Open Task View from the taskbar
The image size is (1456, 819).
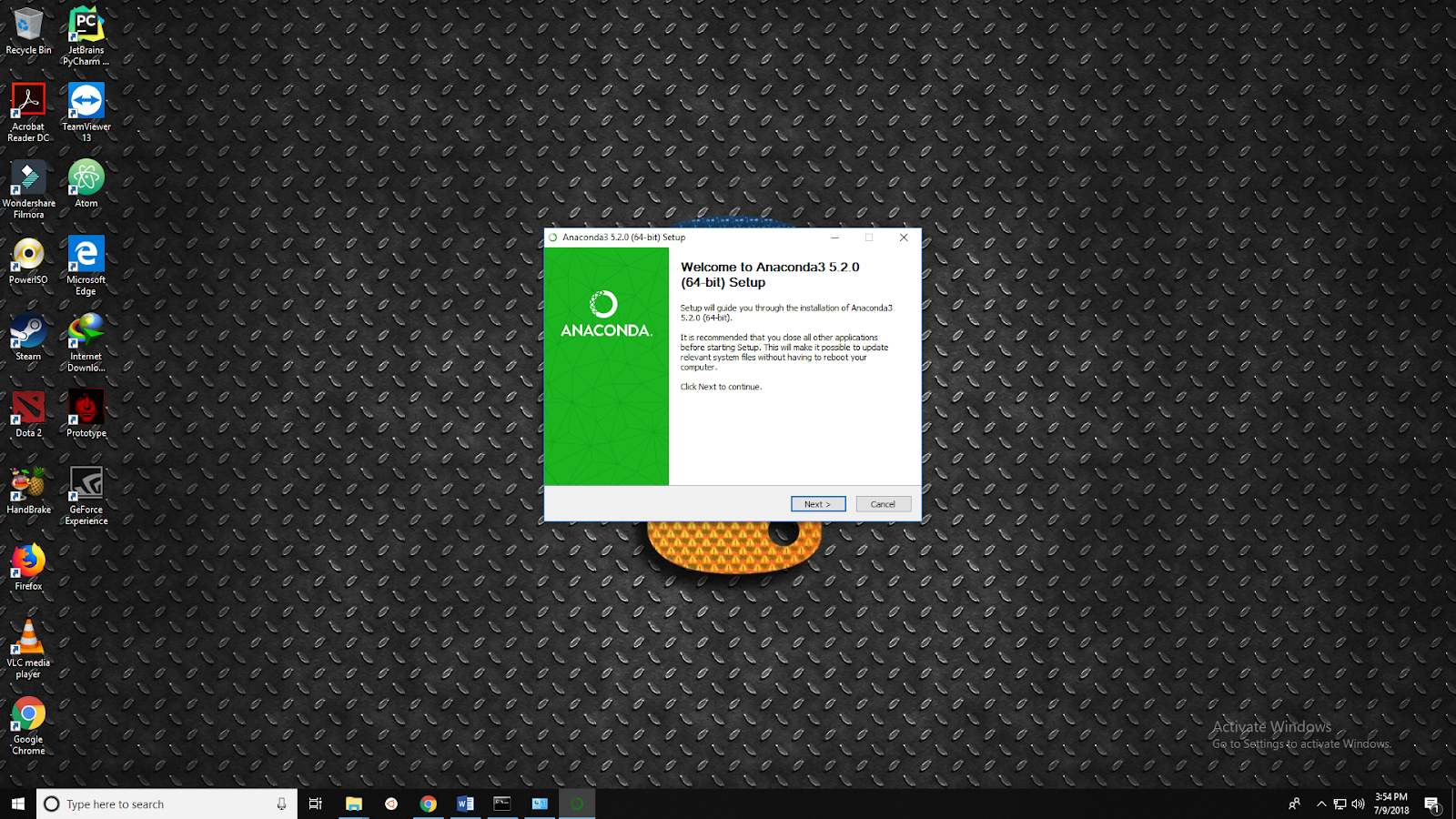(x=315, y=804)
